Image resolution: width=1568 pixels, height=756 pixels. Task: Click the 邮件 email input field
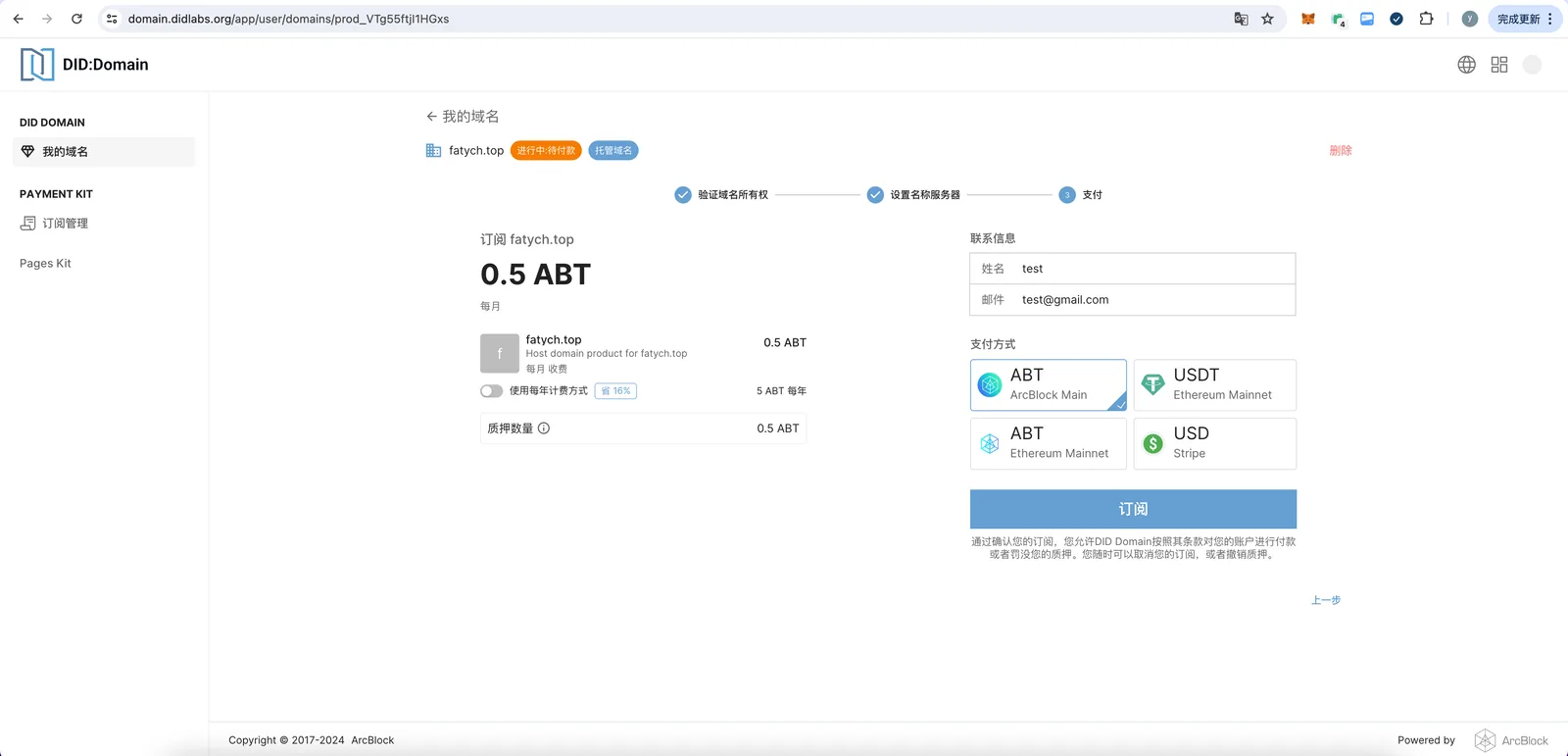(x=1133, y=300)
